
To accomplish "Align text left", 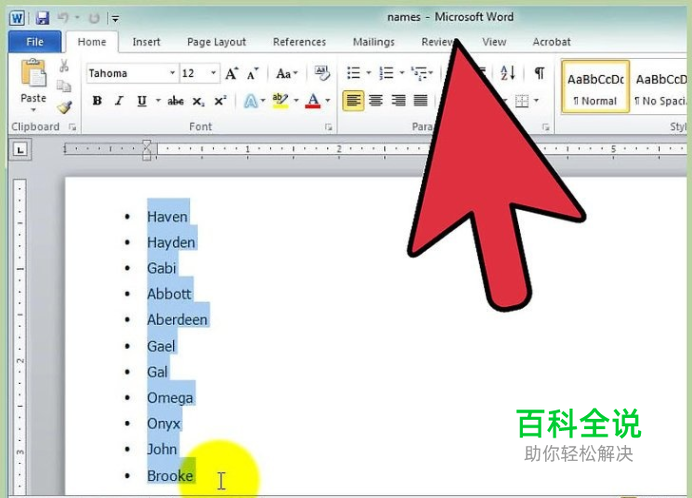I will pos(353,101).
